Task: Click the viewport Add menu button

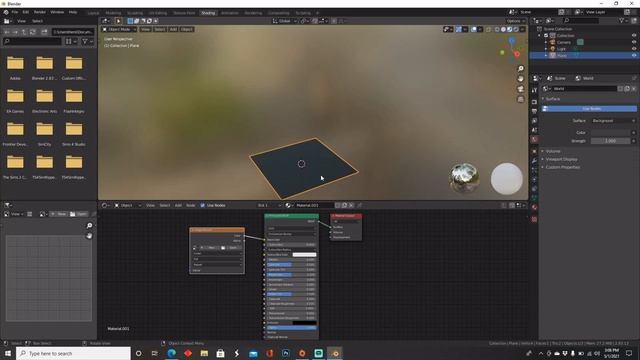Action: coord(173,29)
